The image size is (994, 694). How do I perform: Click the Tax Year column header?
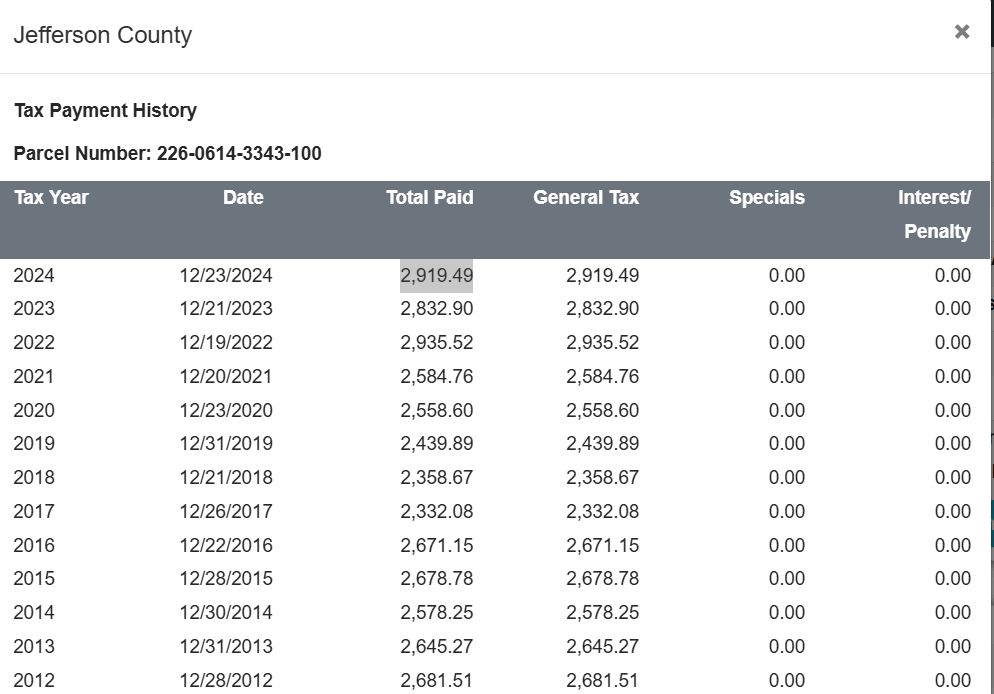click(51, 198)
